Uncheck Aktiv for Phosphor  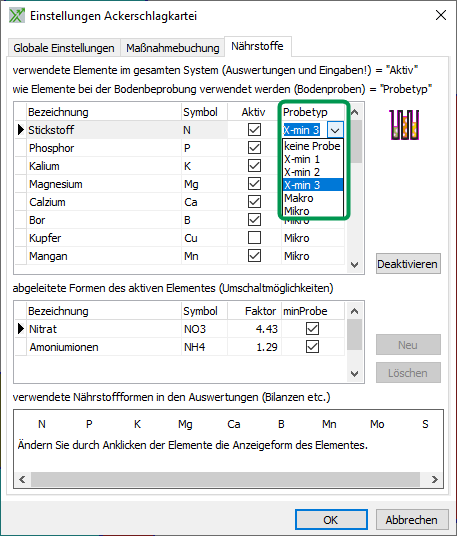point(254,148)
